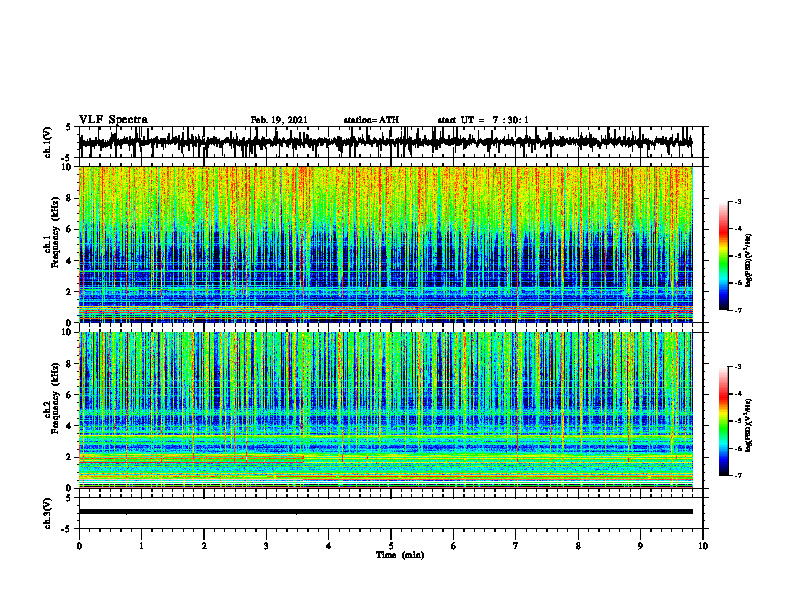The image size is (792, 612).
Task: Click the "ch.1(V)" waveform axis label
Action: (x=48, y=142)
